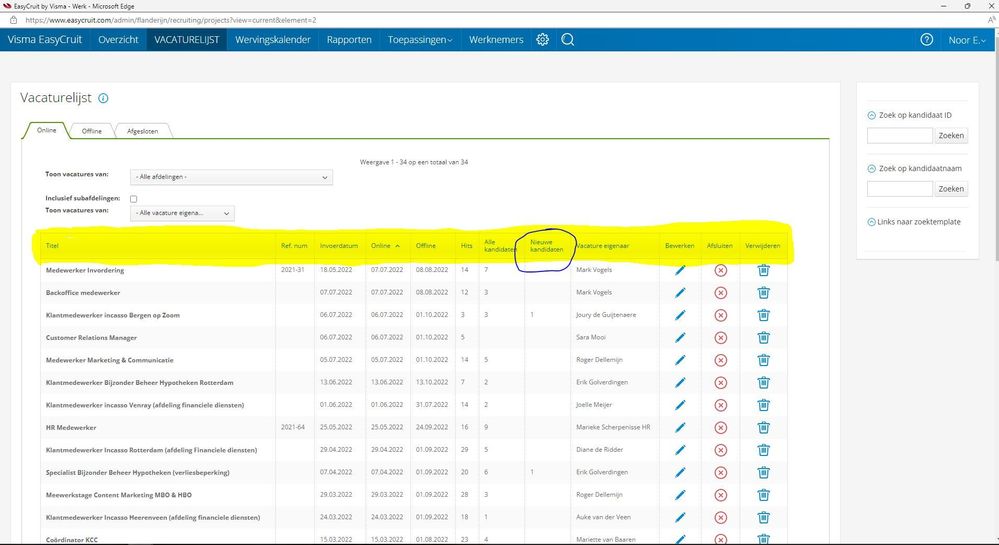Viewport: 999px width, 545px height.
Task: Edit Klantmedewerker incasso Bergen op Zoom vacancy
Action: pos(680,315)
